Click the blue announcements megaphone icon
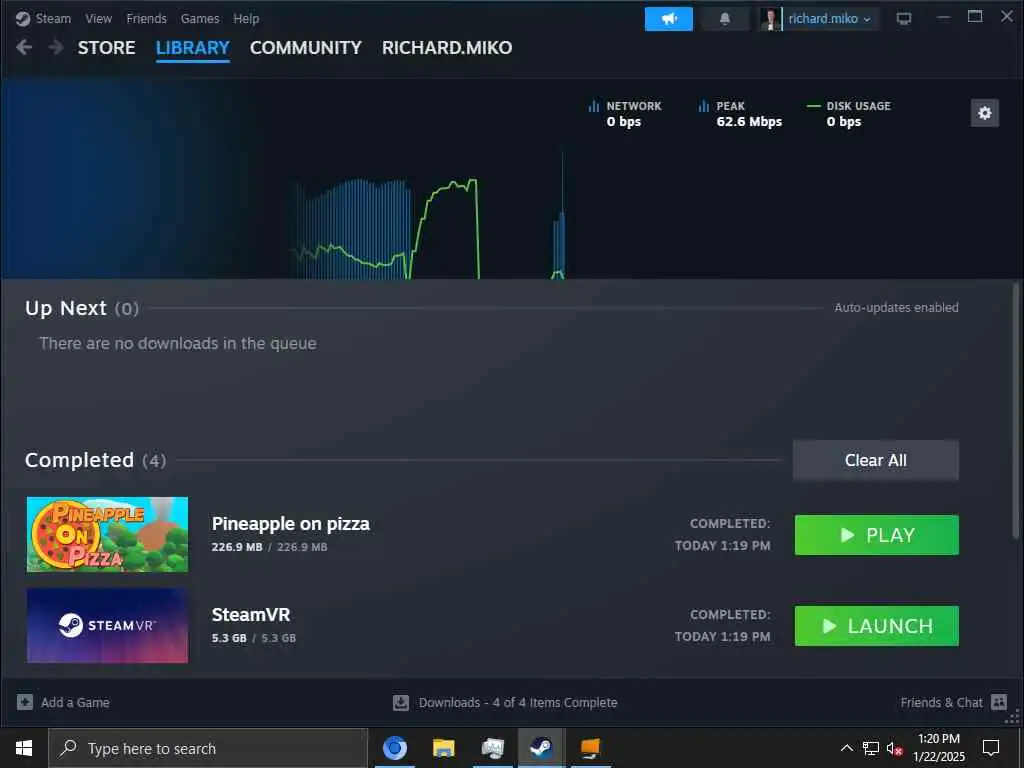Viewport: 1024px width, 768px height. click(x=669, y=19)
